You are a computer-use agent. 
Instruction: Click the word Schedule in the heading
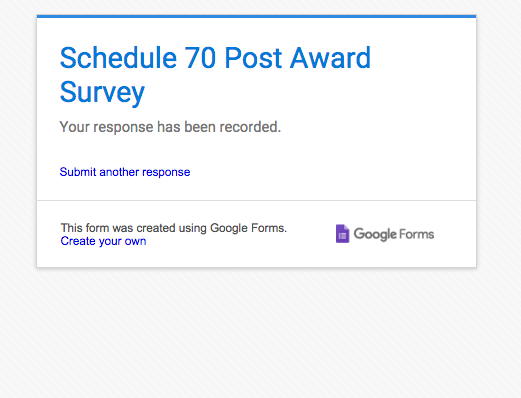coord(118,58)
